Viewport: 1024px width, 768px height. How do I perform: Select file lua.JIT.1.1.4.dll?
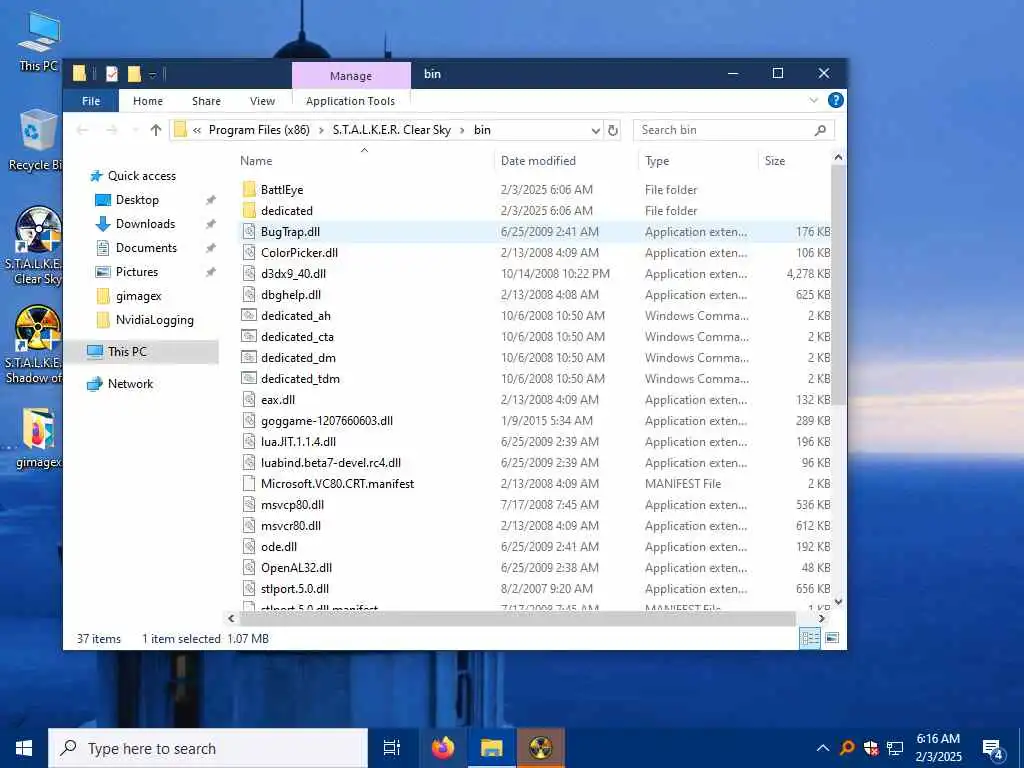click(x=298, y=441)
